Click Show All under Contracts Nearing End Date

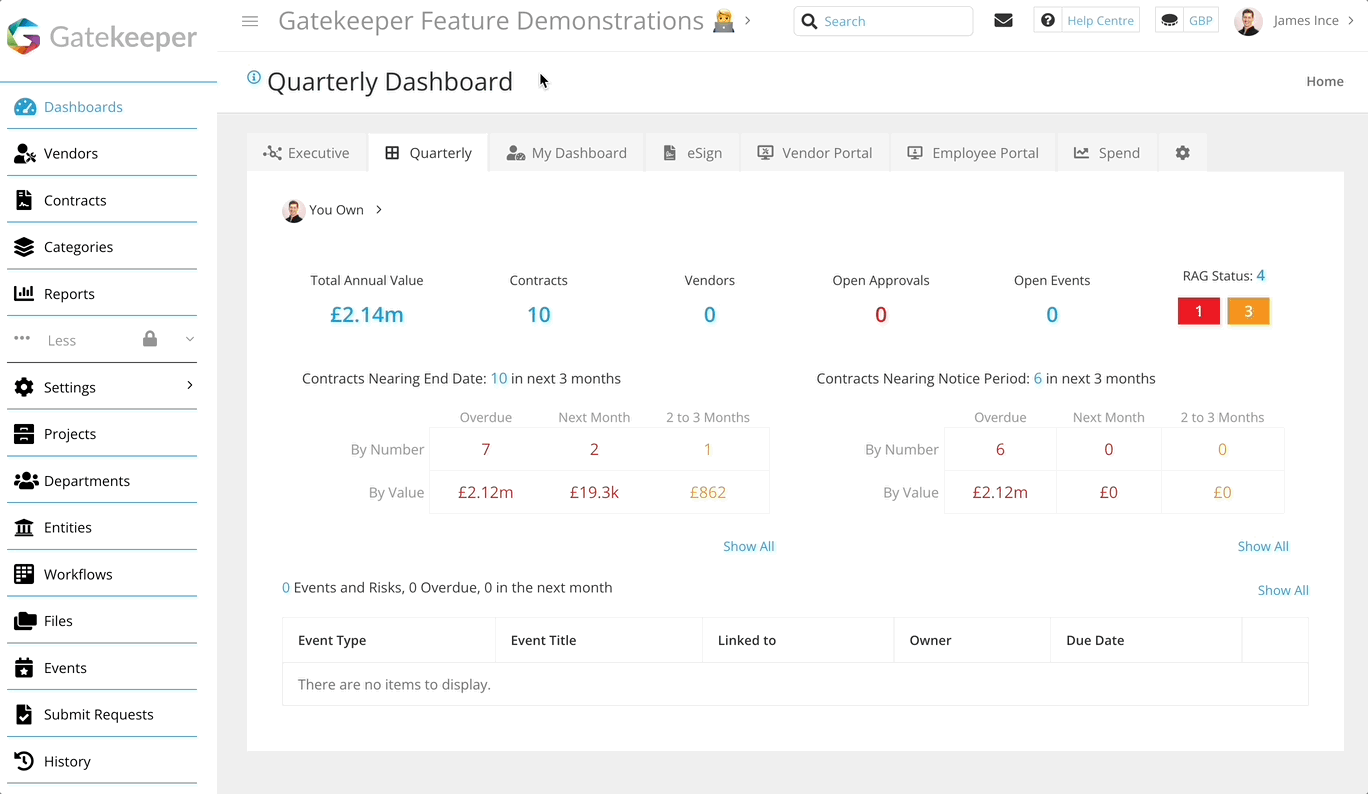click(748, 546)
